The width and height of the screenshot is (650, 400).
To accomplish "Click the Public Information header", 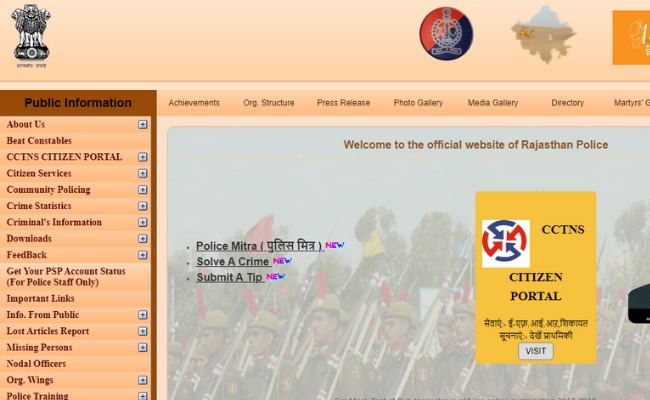I will (x=78, y=103).
